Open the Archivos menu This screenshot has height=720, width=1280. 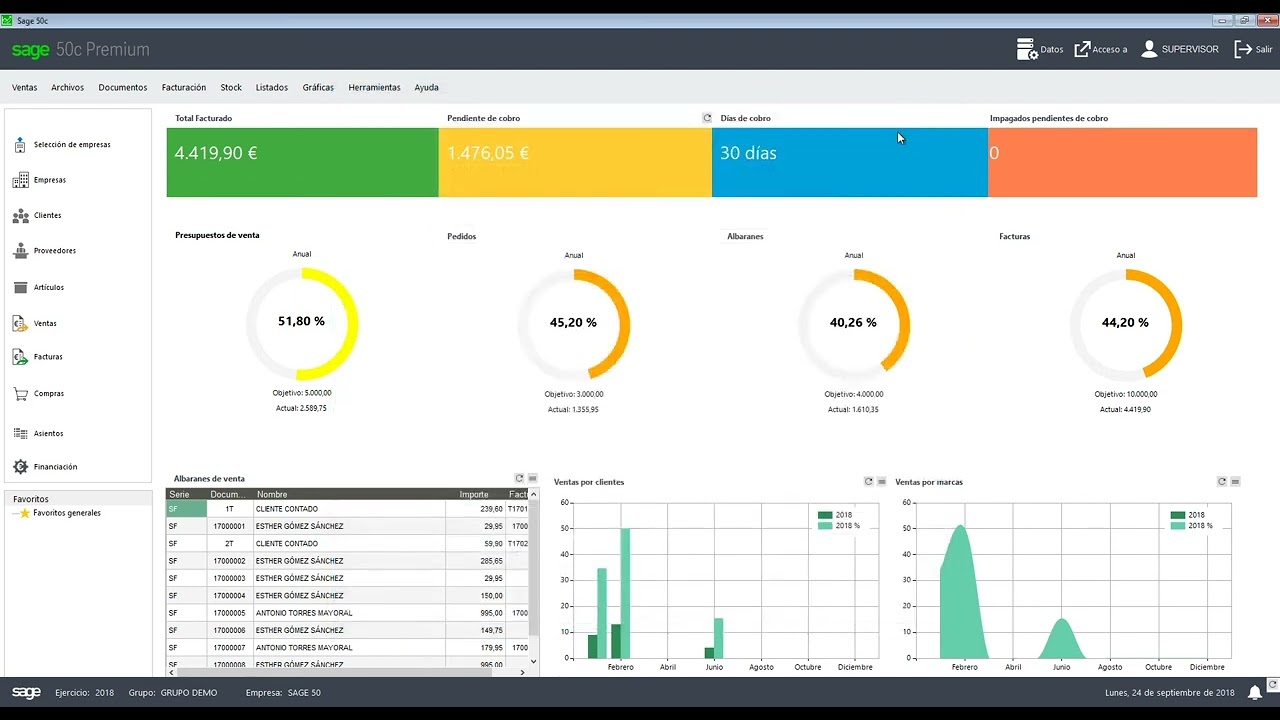click(68, 88)
